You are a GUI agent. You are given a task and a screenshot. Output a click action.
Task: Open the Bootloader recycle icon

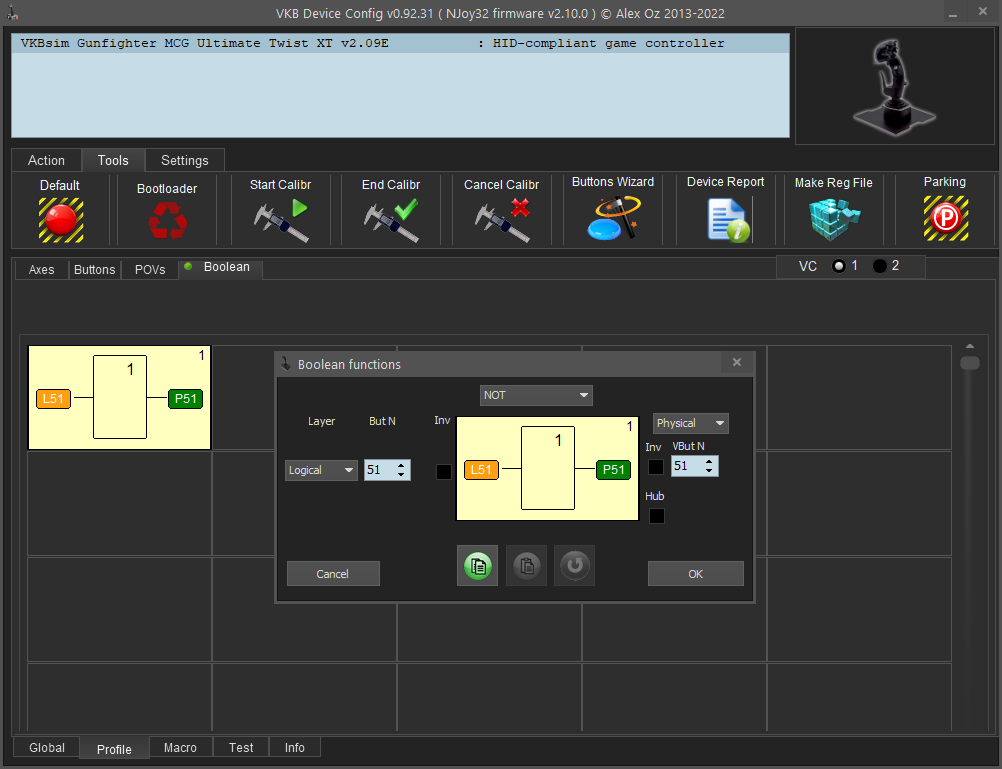167,220
